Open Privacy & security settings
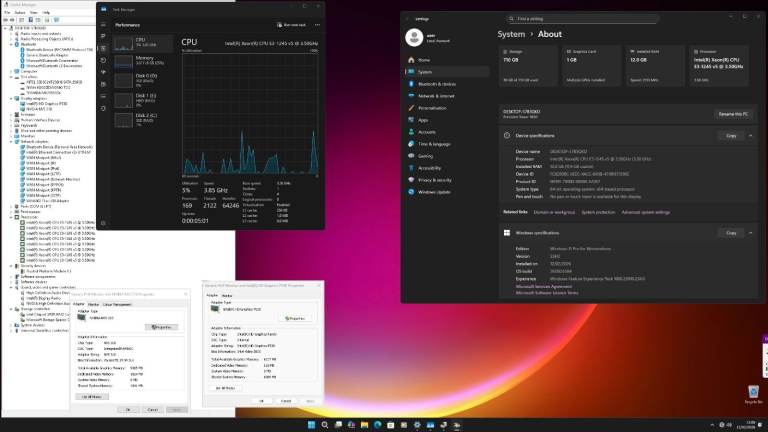768x432 pixels. click(x=440, y=180)
